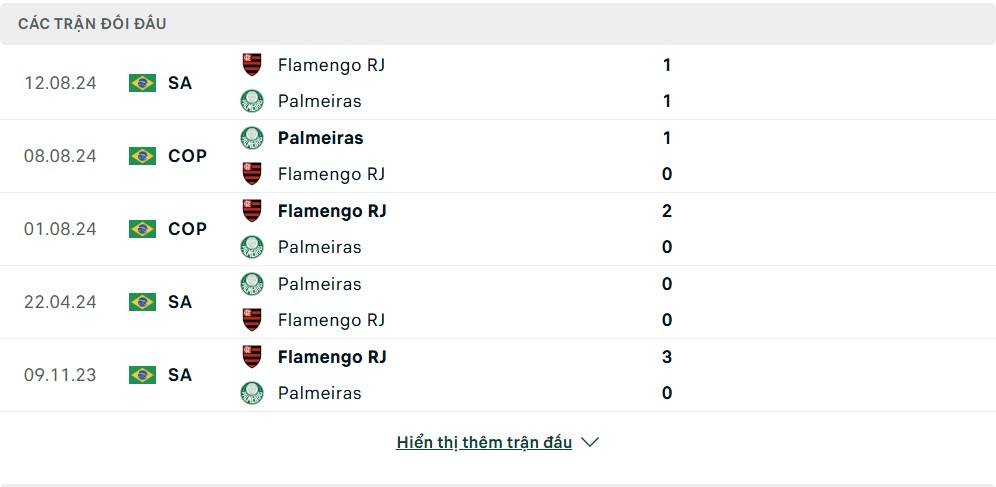Open the 01.08.24 COP match row
This screenshot has width=996, height=487.
[498, 229]
